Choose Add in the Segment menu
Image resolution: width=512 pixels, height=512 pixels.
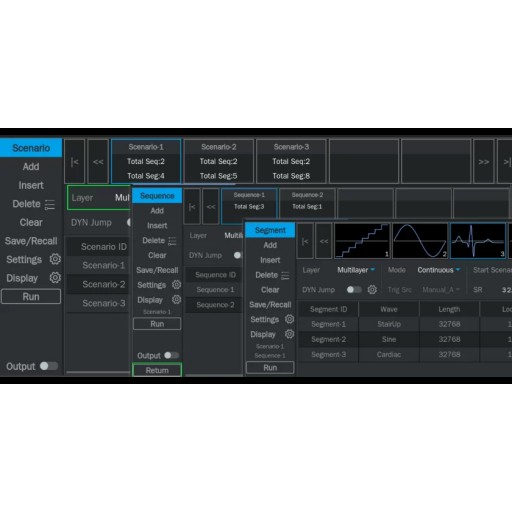(x=270, y=245)
